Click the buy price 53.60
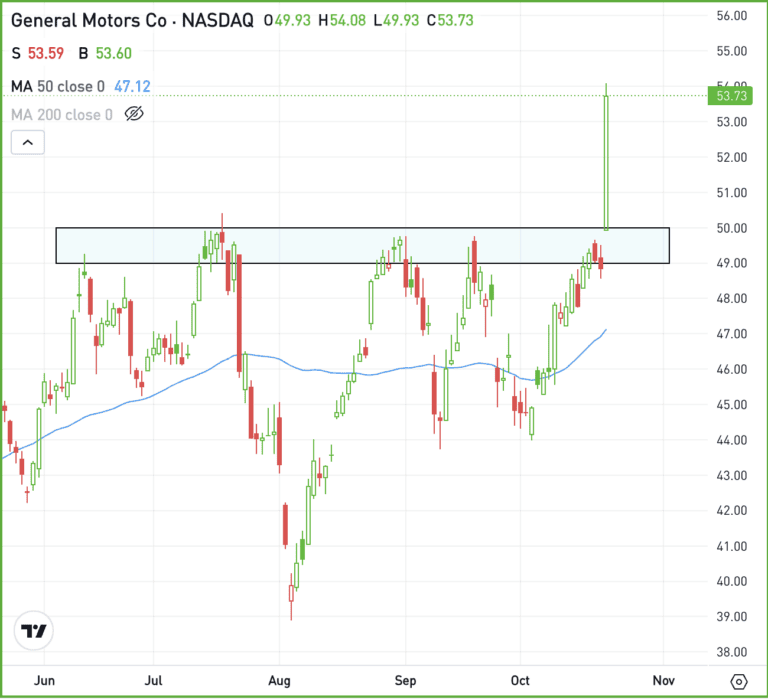The width and height of the screenshot is (768, 699). [x=114, y=53]
